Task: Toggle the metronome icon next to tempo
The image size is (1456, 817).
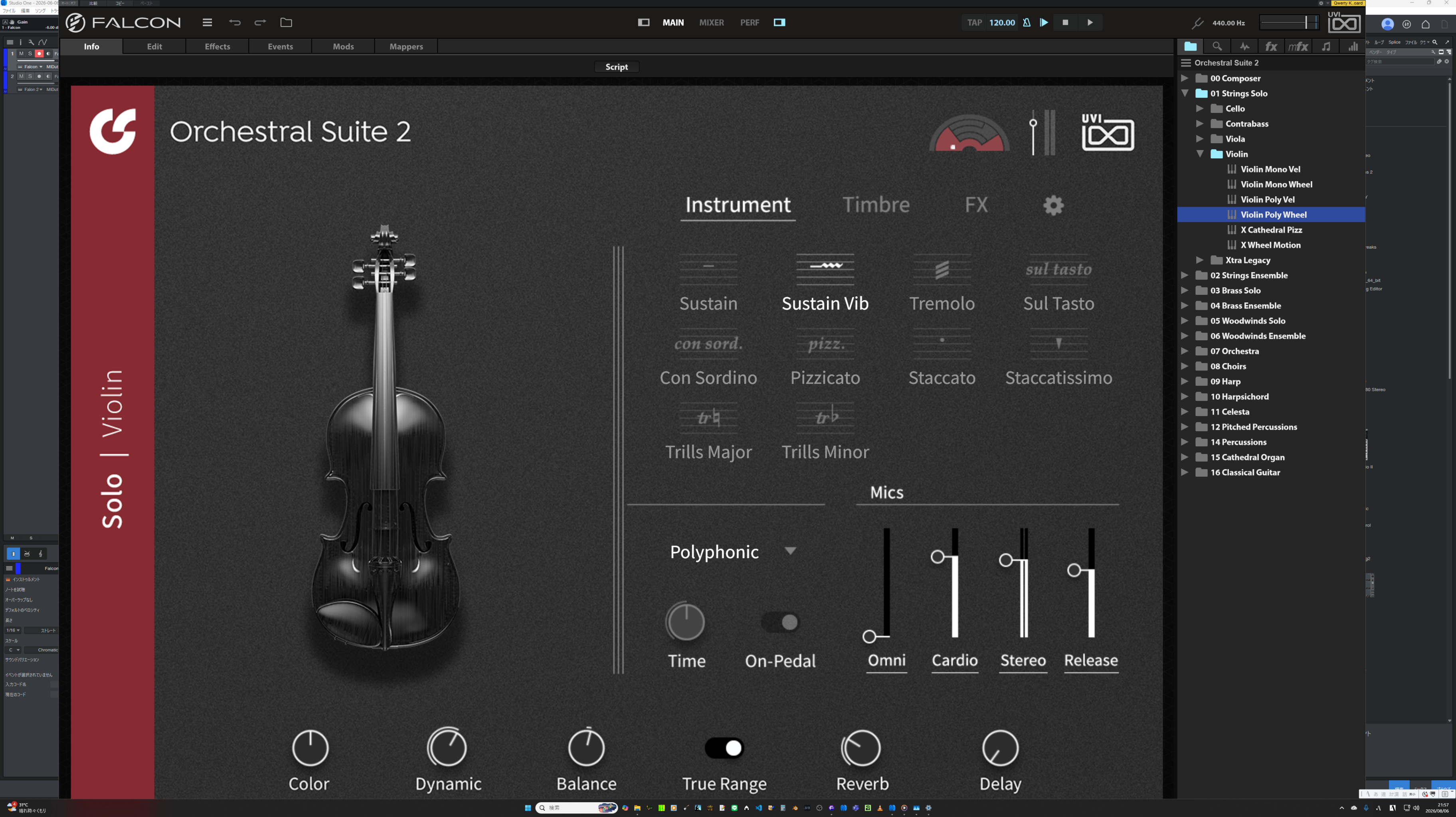Action: [x=1027, y=23]
